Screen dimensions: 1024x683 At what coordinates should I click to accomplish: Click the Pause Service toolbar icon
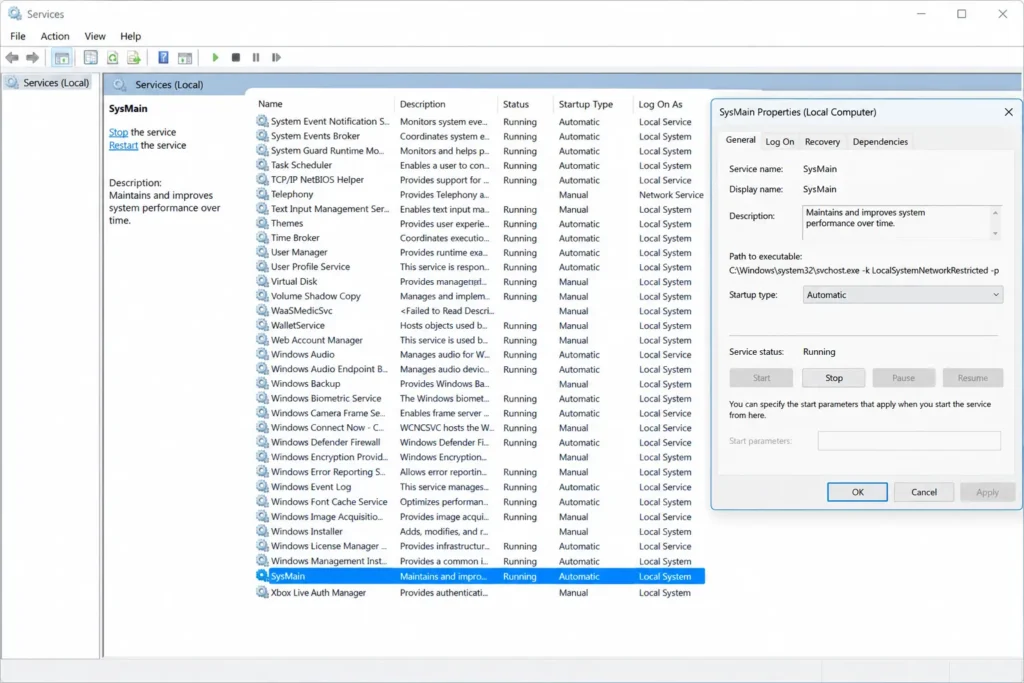pyautogui.click(x=256, y=57)
